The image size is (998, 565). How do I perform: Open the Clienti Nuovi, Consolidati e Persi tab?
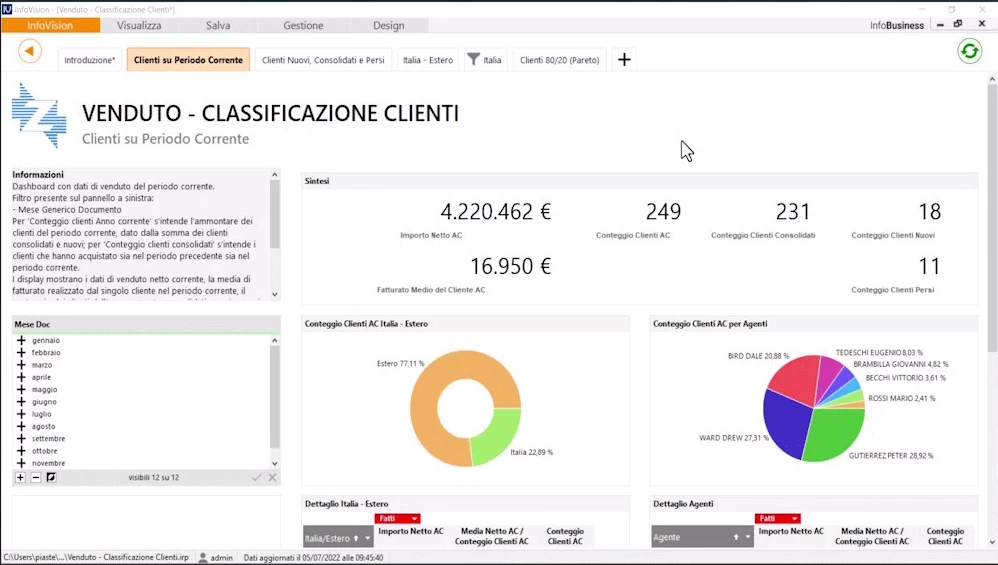coord(323,60)
